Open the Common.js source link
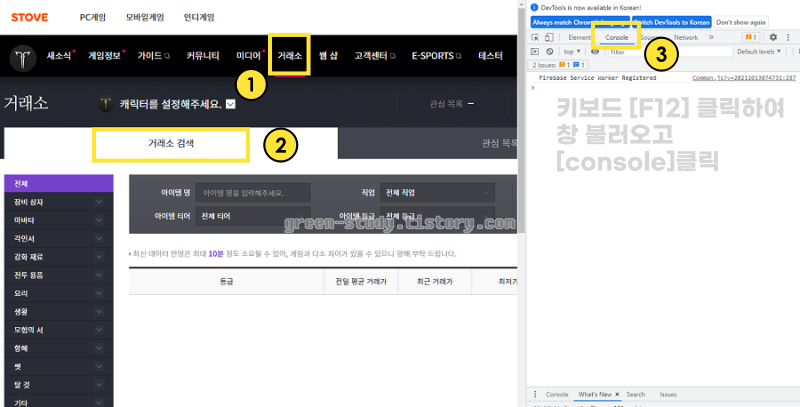800x407 pixels. pyautogui.click(x=744, y=78)
